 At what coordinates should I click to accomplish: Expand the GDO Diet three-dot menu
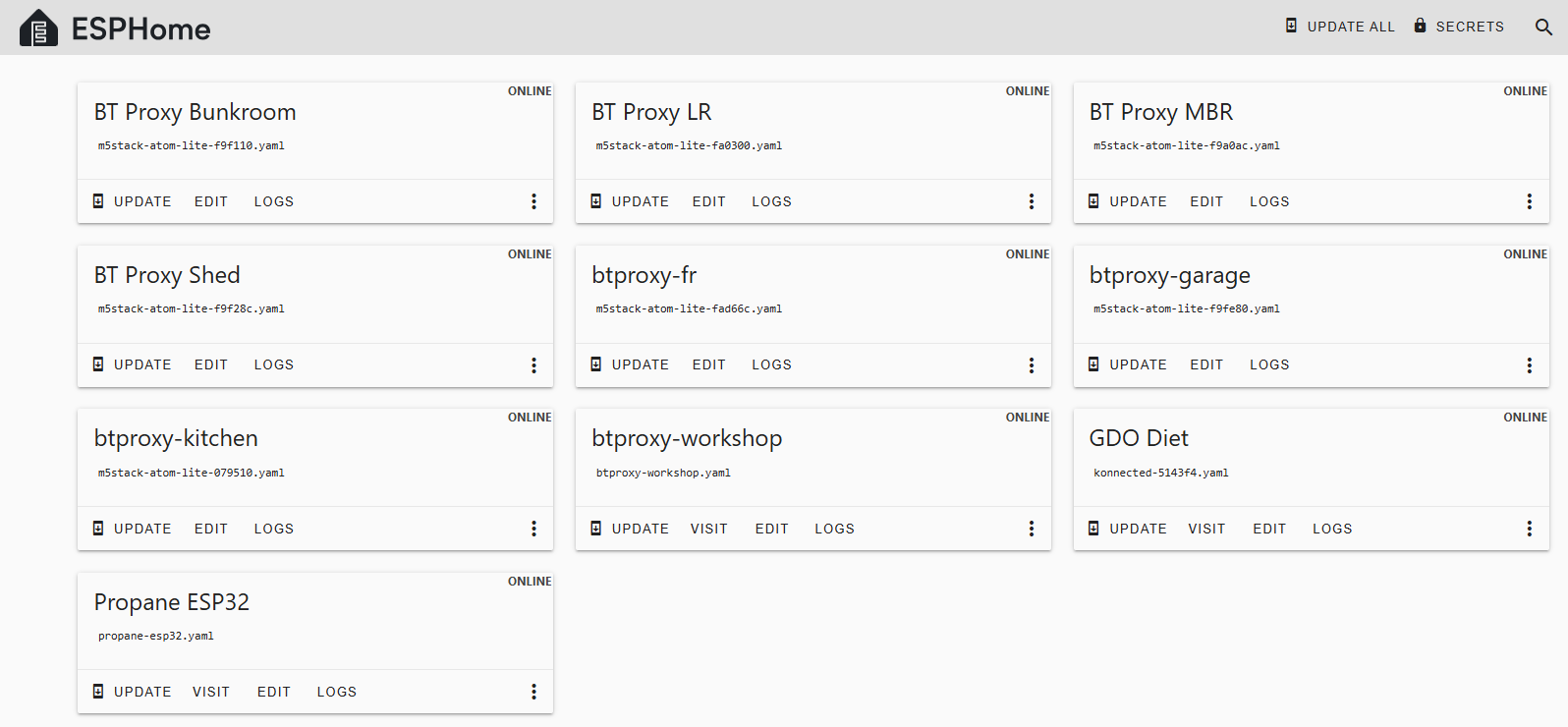pos(1529,529)
